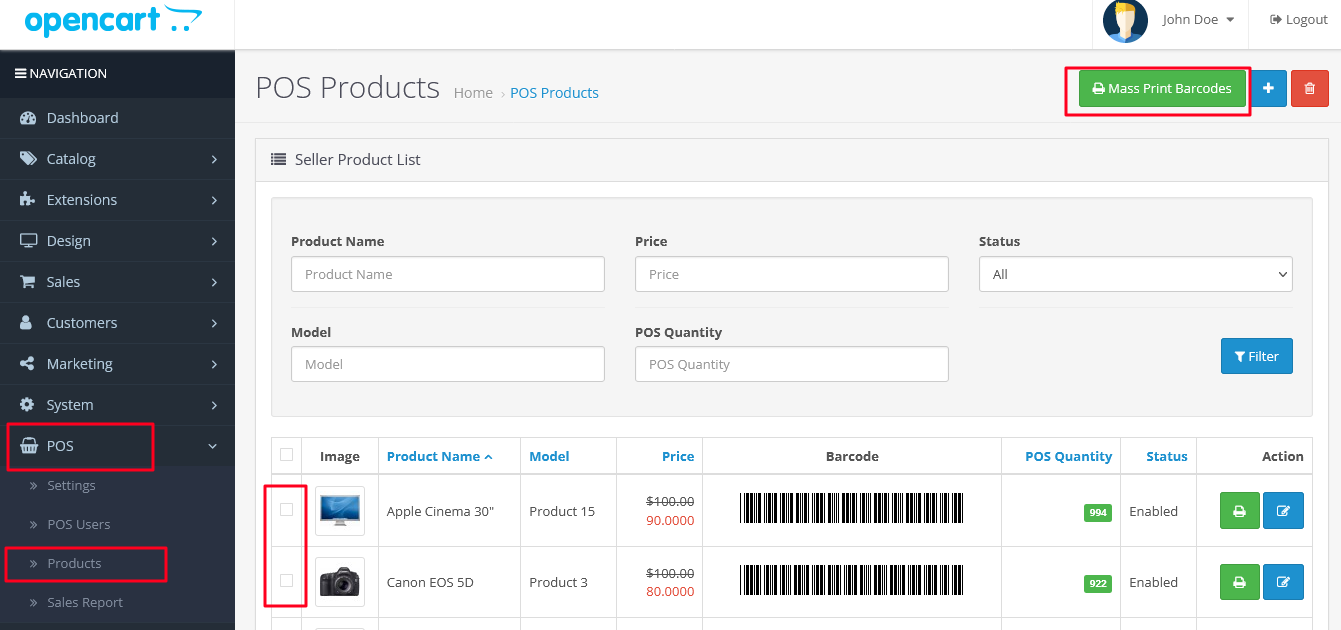Toggle the select-all checkbox in table header
This screenshot has height=630, width=1341.
[x=287, y=455]
